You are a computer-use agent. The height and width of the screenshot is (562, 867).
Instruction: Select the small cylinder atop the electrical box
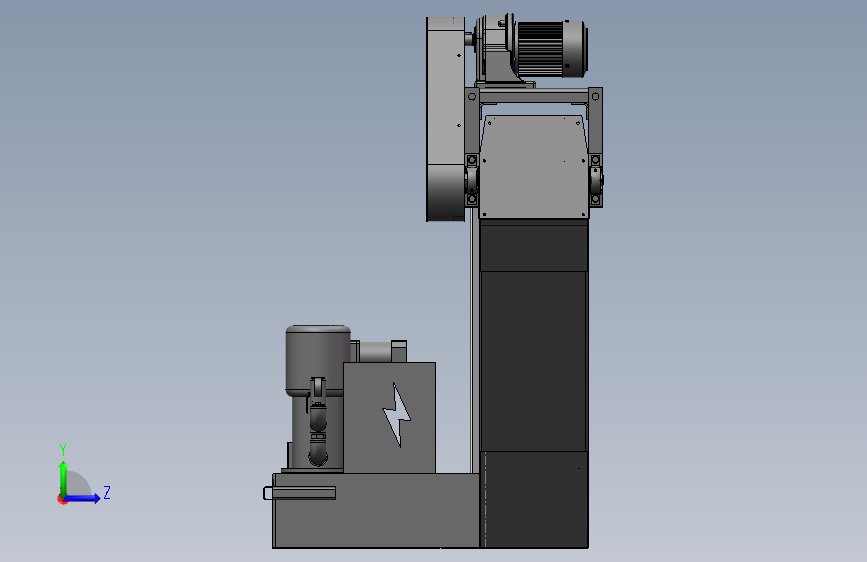click(x=375, y=352)
